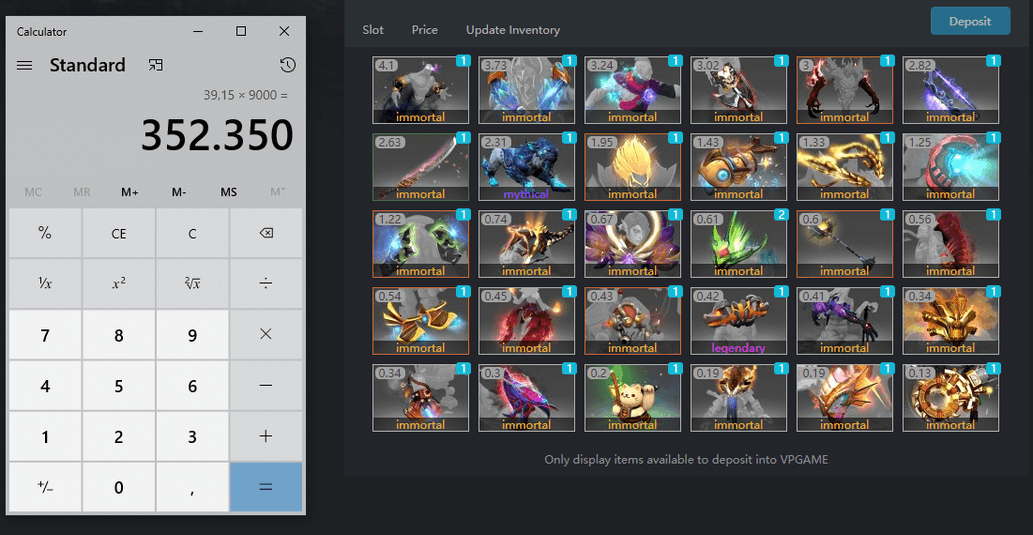Click digit 3 on Calculator
The height and width of the screenshot is (535, 1033).
[192, 436]
